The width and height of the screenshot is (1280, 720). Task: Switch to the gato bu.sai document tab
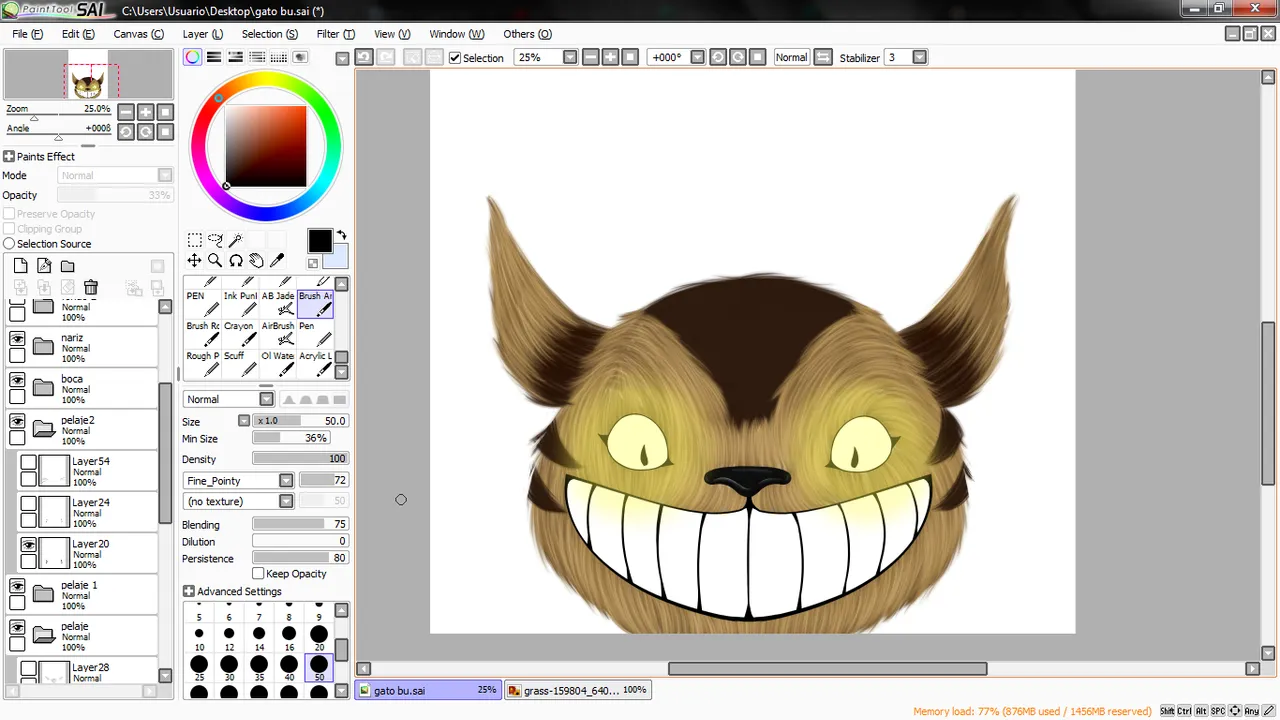(x=428, y=690)
